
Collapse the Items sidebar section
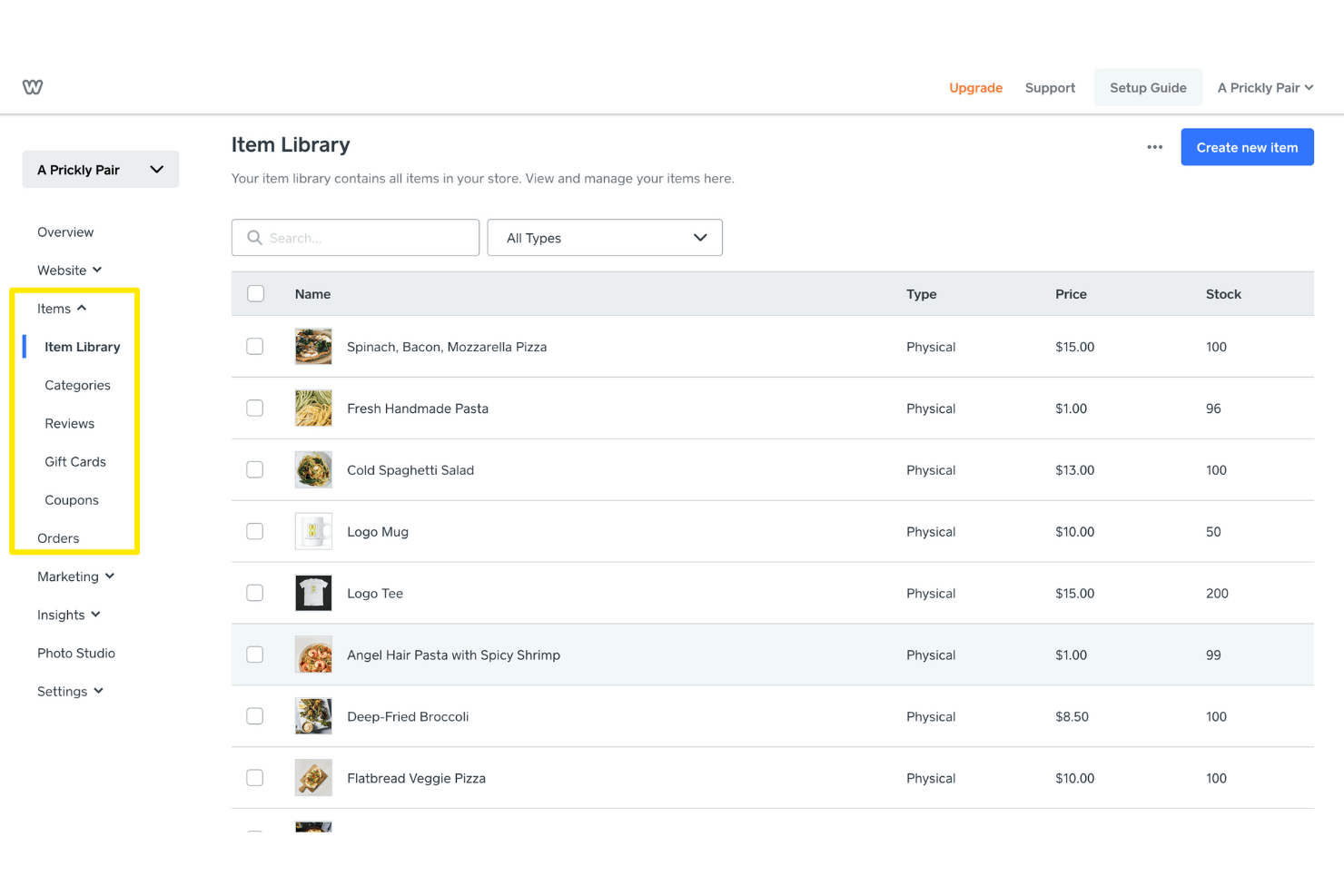(62, 309)
